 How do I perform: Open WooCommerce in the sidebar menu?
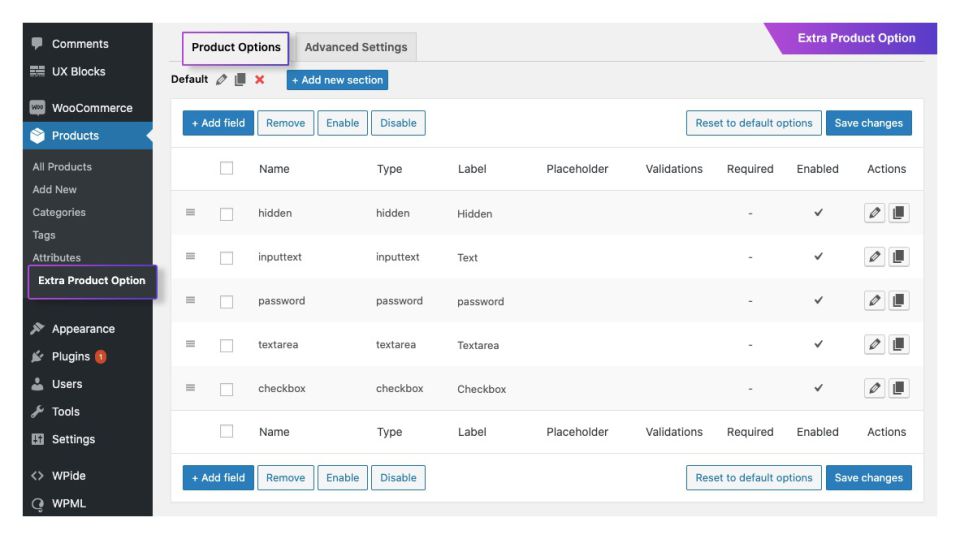click(91, 108)
